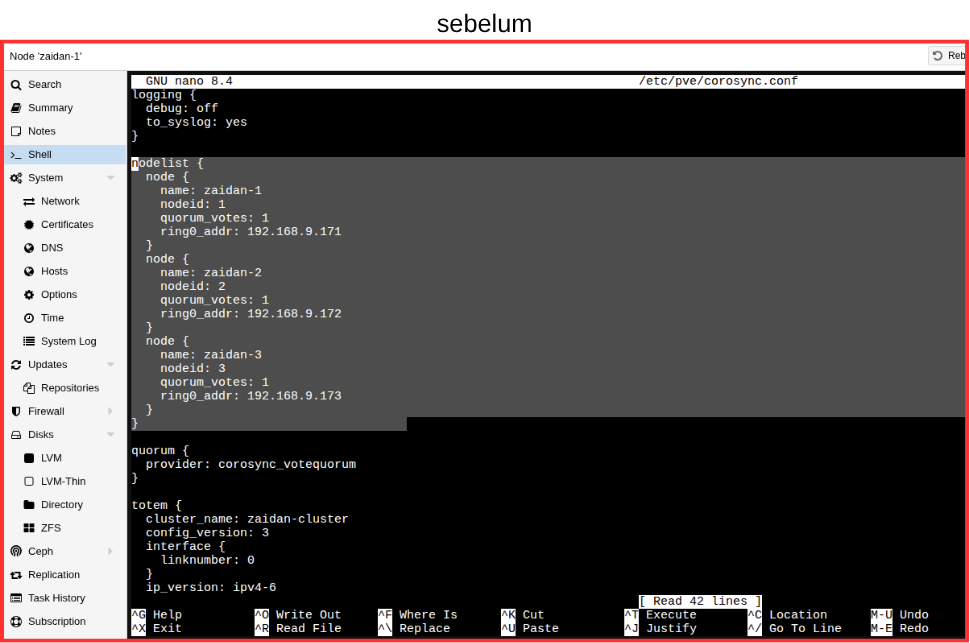The image size is (970, 643).
Task: Click the Notes icon in sidebar
Action: [x=16, y=131]
